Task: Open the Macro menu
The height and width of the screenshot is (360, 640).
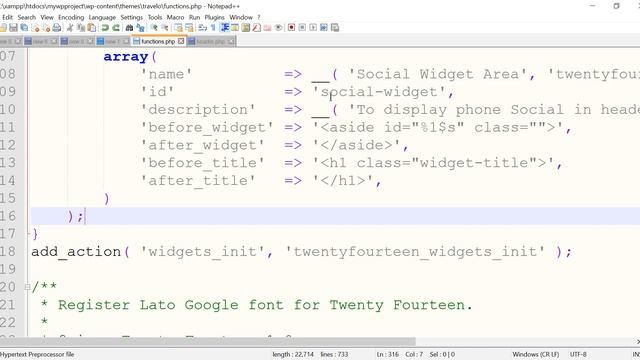Action: (175, 17)
